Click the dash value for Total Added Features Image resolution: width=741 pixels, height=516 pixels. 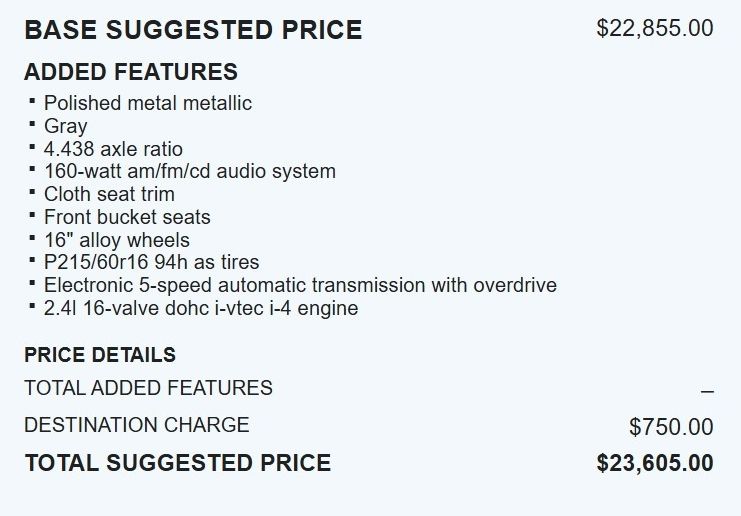click(707, 391)
